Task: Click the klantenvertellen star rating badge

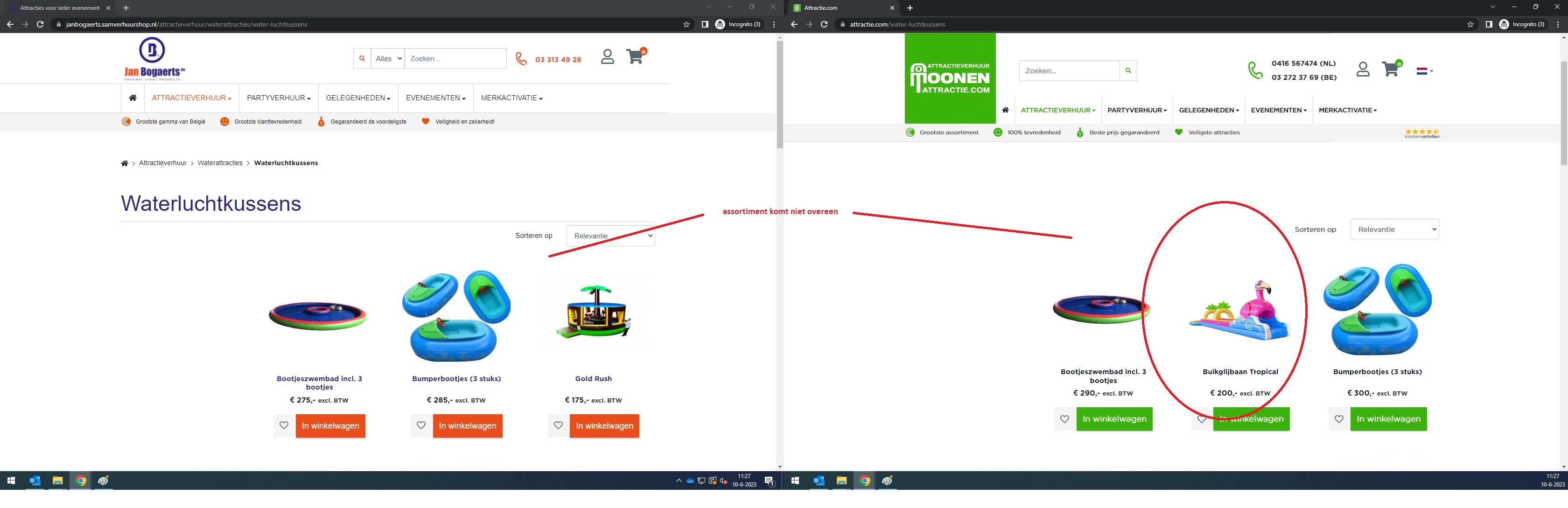Action: [x=1422, y=133]
